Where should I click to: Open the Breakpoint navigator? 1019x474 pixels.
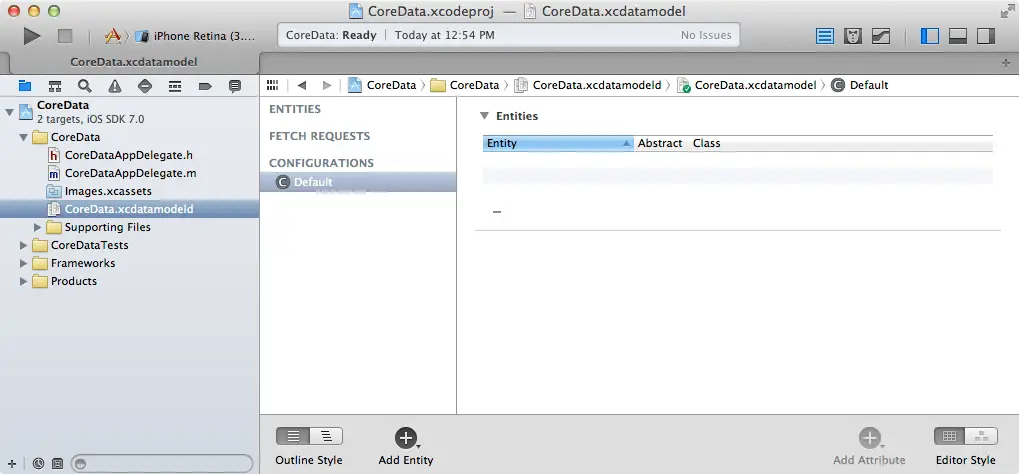coord(205,86)
